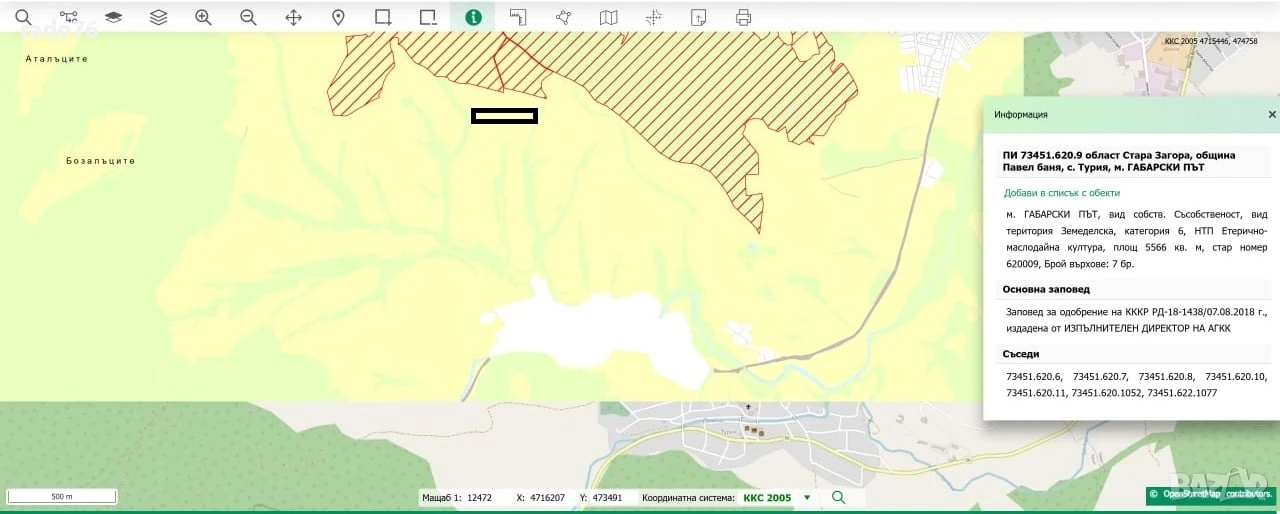Click neighbor parcel 73451.620.8

(x=1166, y=376)
